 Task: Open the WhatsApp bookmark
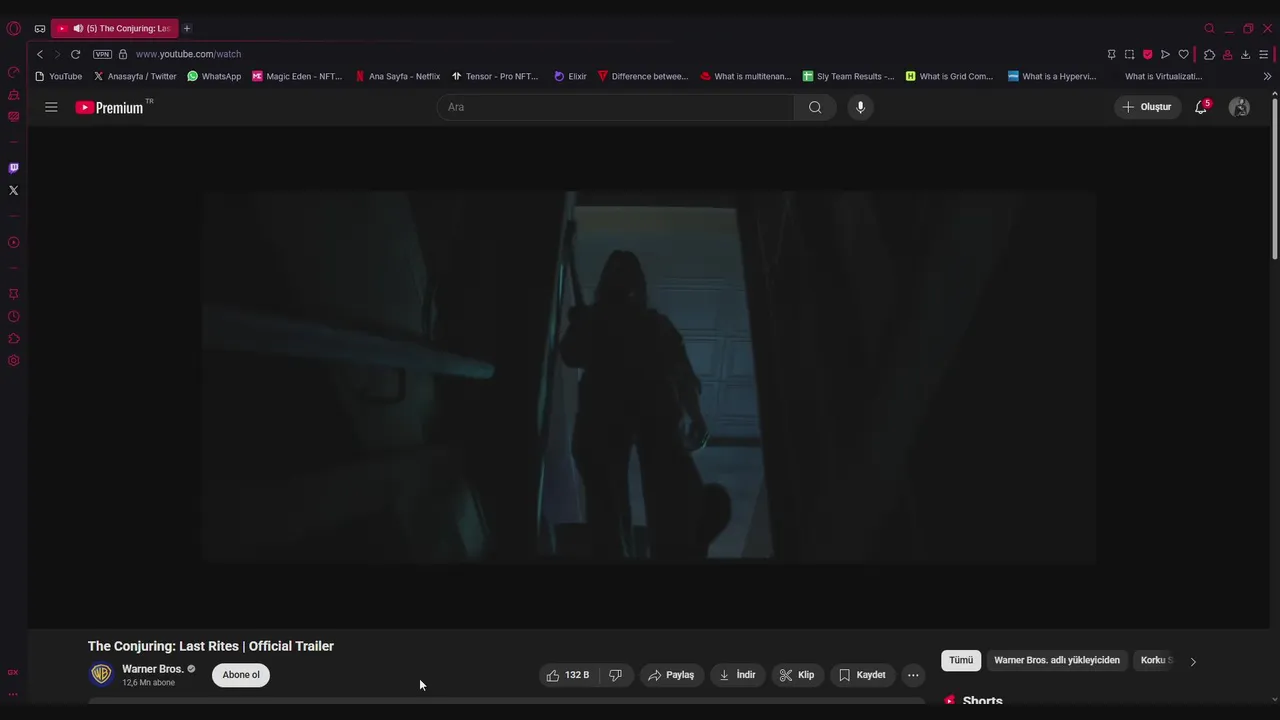click(214, 76)
